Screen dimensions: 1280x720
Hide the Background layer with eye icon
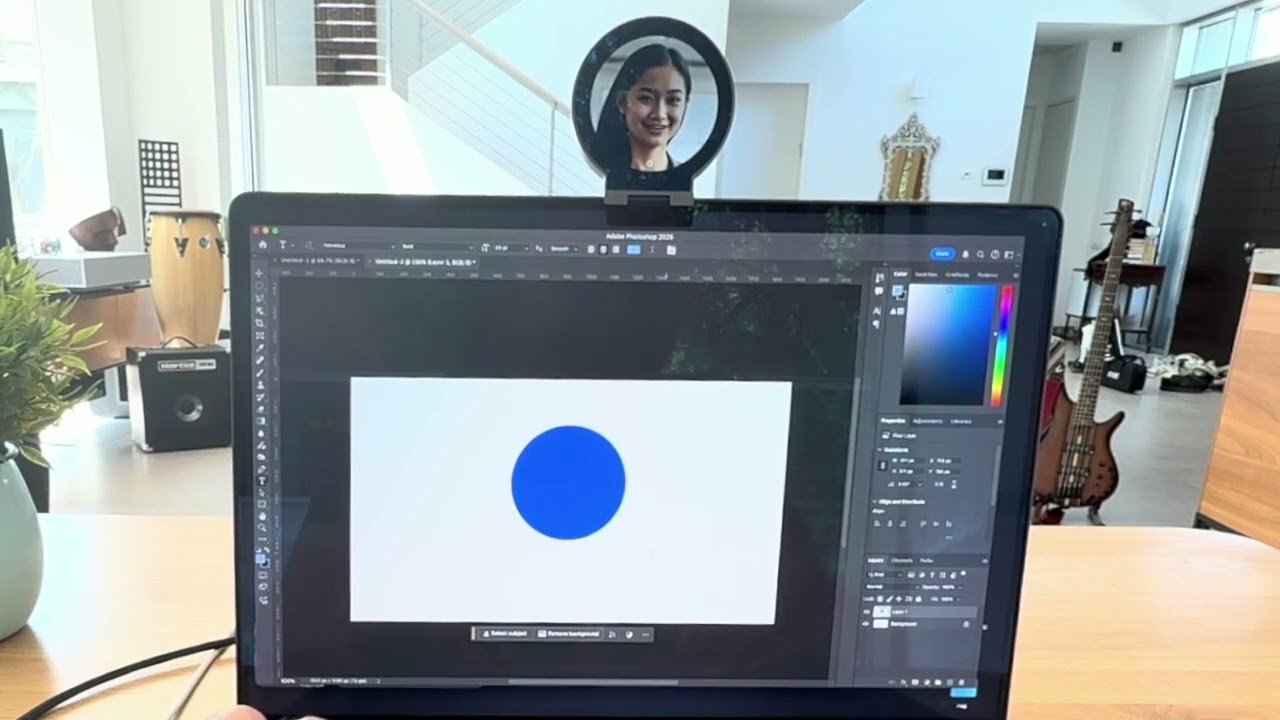point(867,624)
